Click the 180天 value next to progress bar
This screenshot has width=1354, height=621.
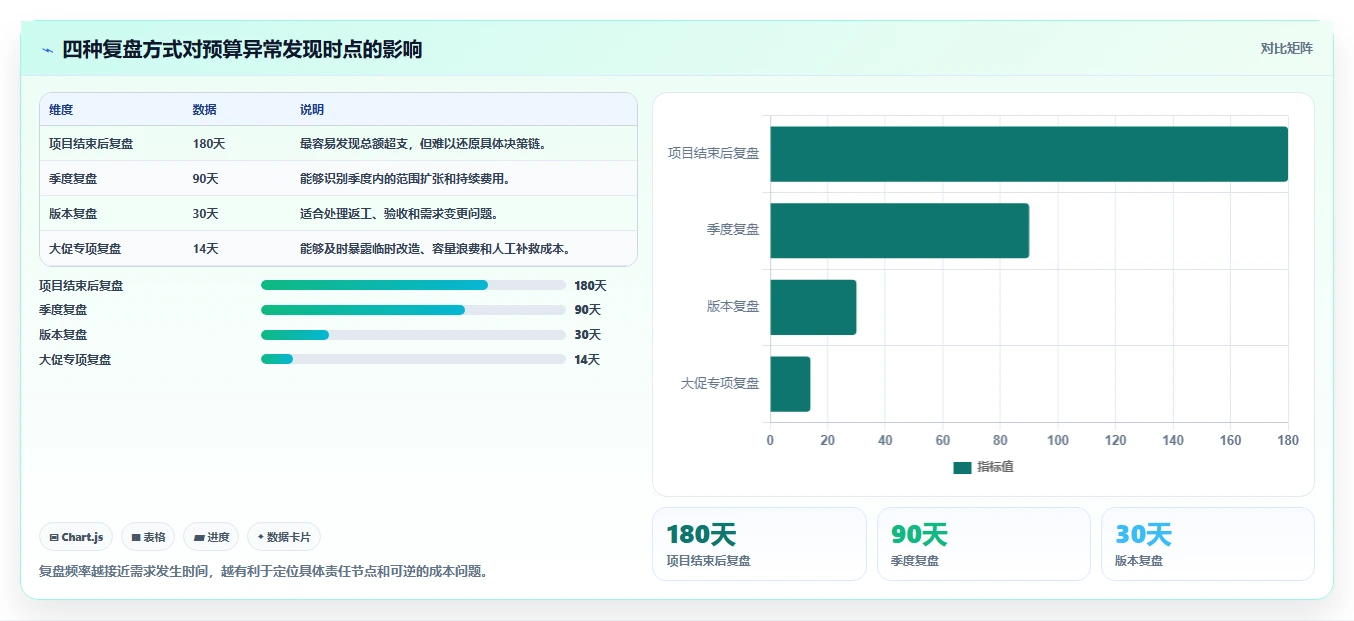(590, 285)
